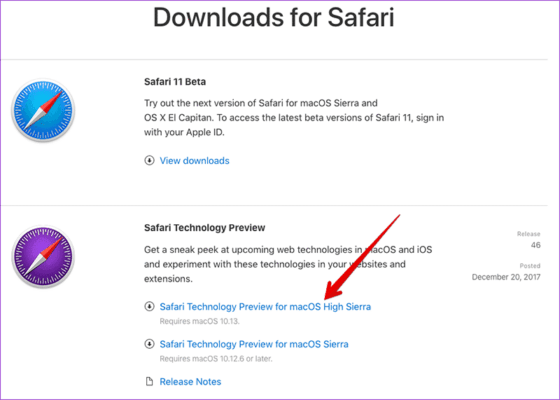Open the View downloads link
This screenshot has height=400, width=560.
tap(194, 161)
